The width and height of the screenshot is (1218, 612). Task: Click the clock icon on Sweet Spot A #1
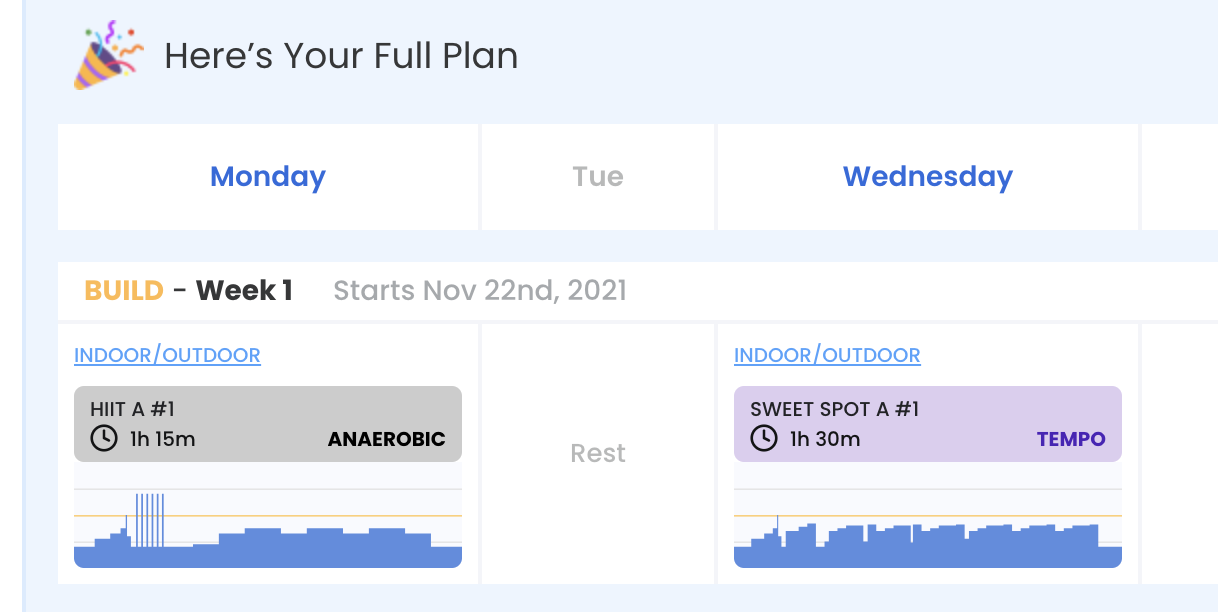pyautogui.click(x=764, y=438)
